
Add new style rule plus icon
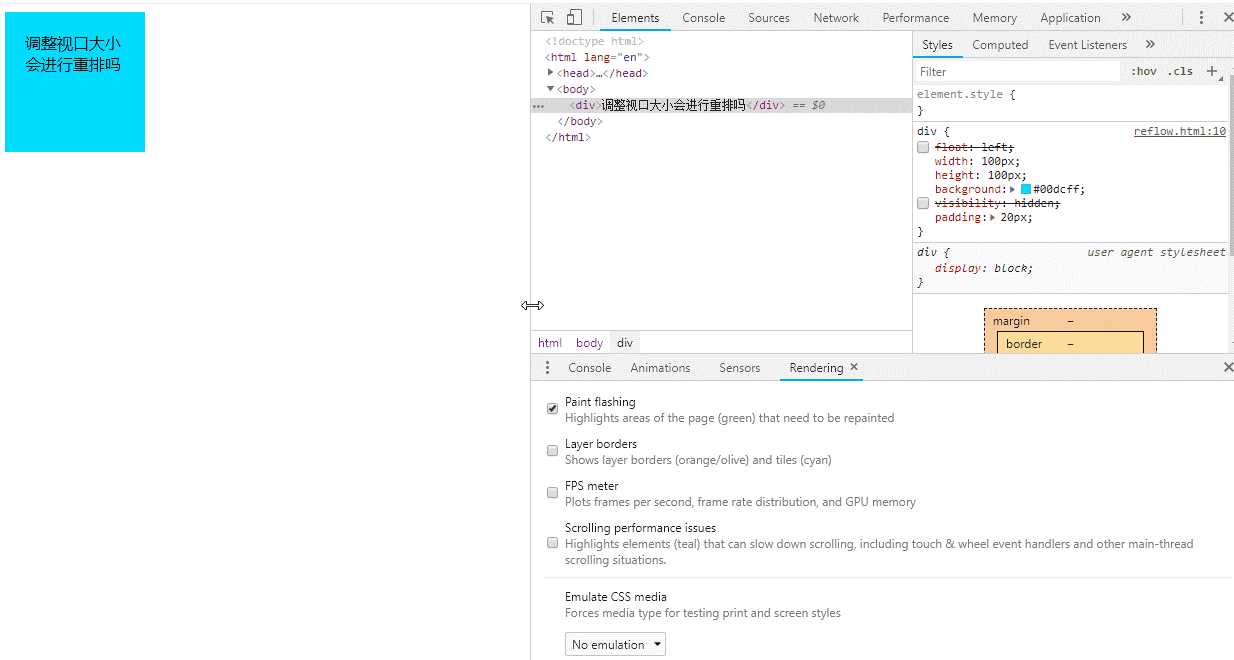pos(1212,71)
